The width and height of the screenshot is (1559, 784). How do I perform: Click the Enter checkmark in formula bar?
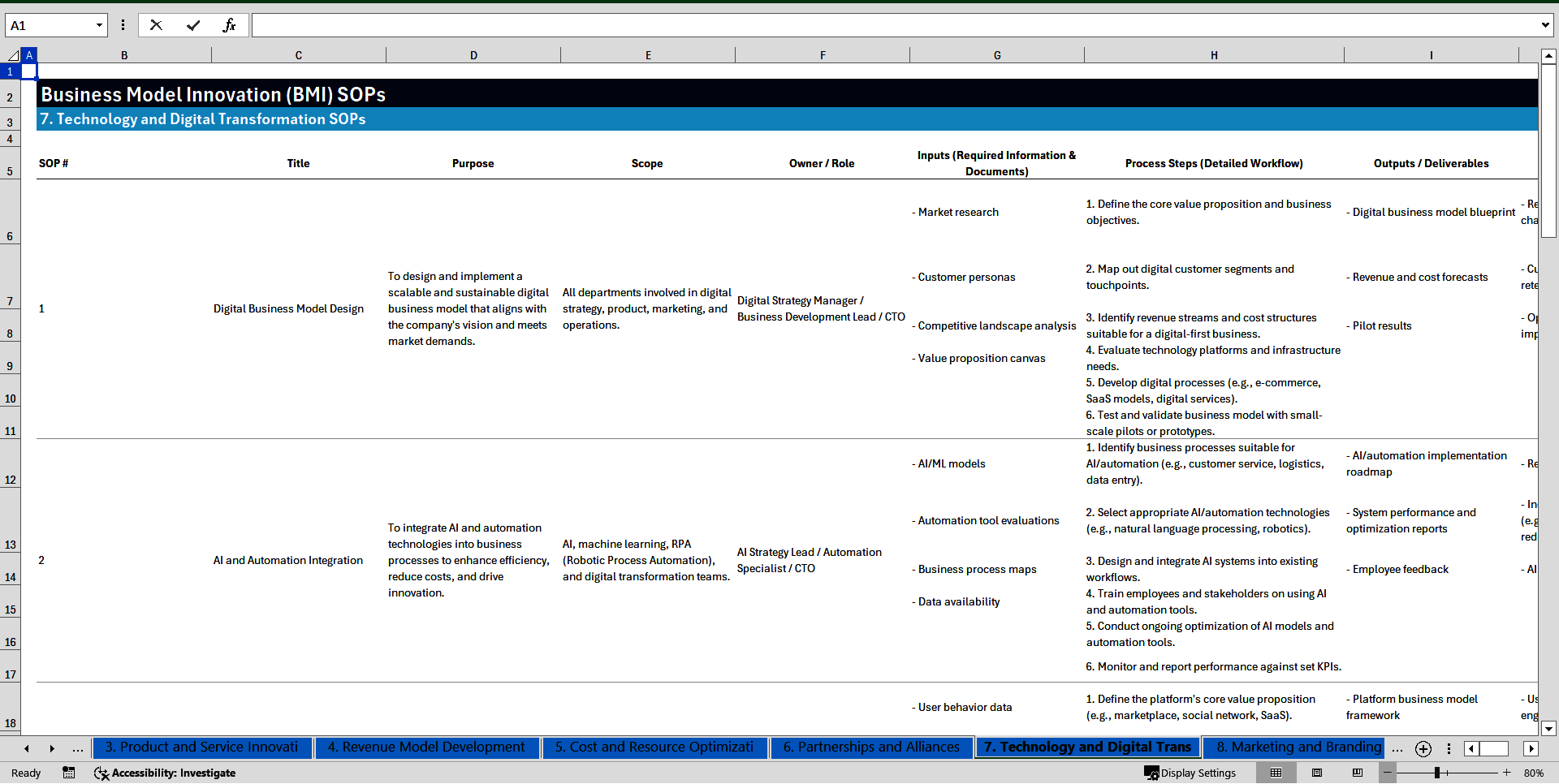pyautogui.click(x=193, y=25)
